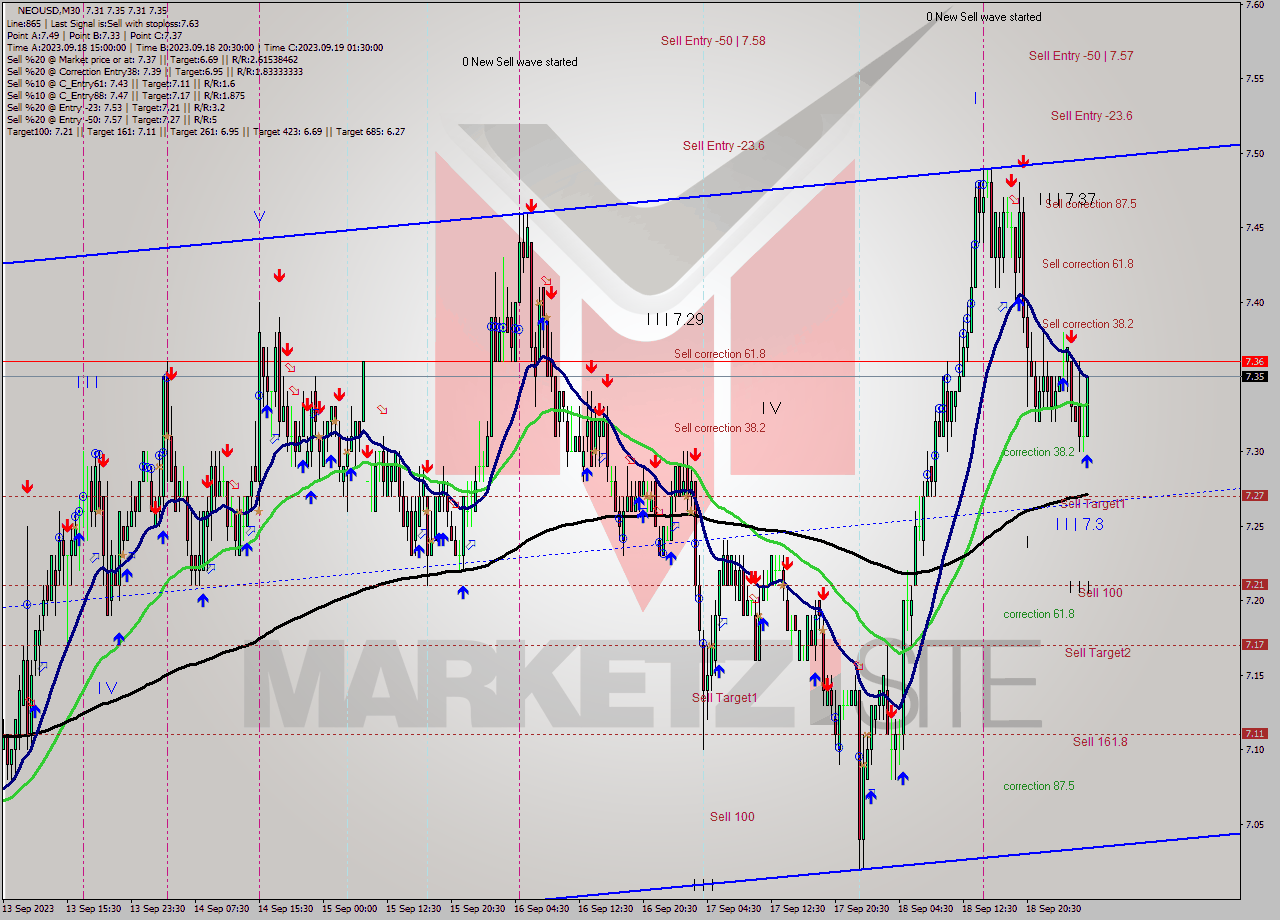Click the black 7.35 current price tag

tap(1255, 376)
